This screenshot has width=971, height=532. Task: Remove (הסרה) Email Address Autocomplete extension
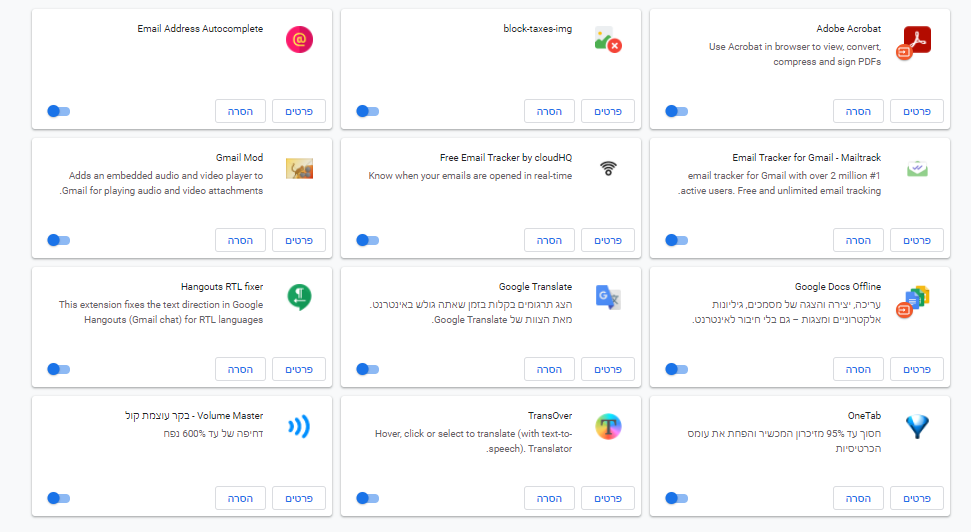point(240,111)
